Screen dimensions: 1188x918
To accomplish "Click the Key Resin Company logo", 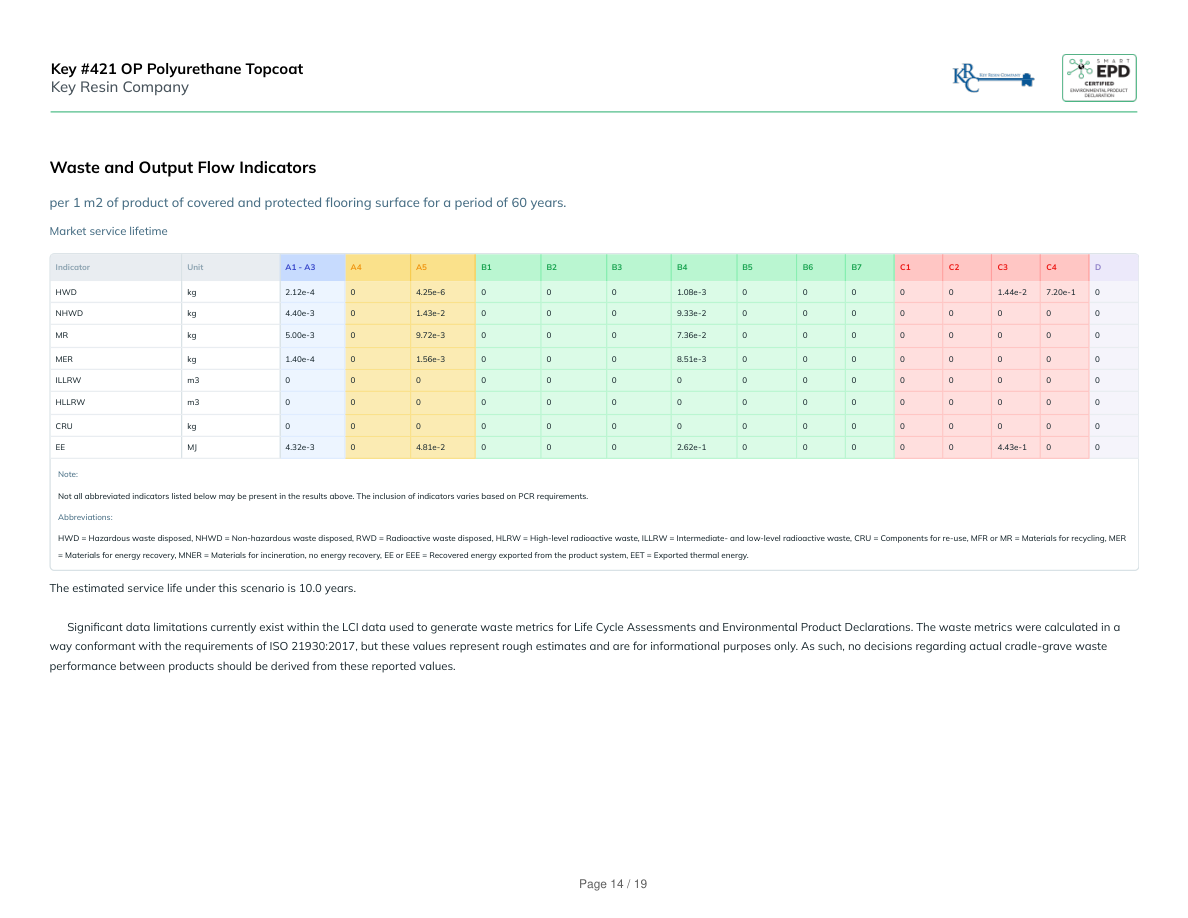I will 993,78.
